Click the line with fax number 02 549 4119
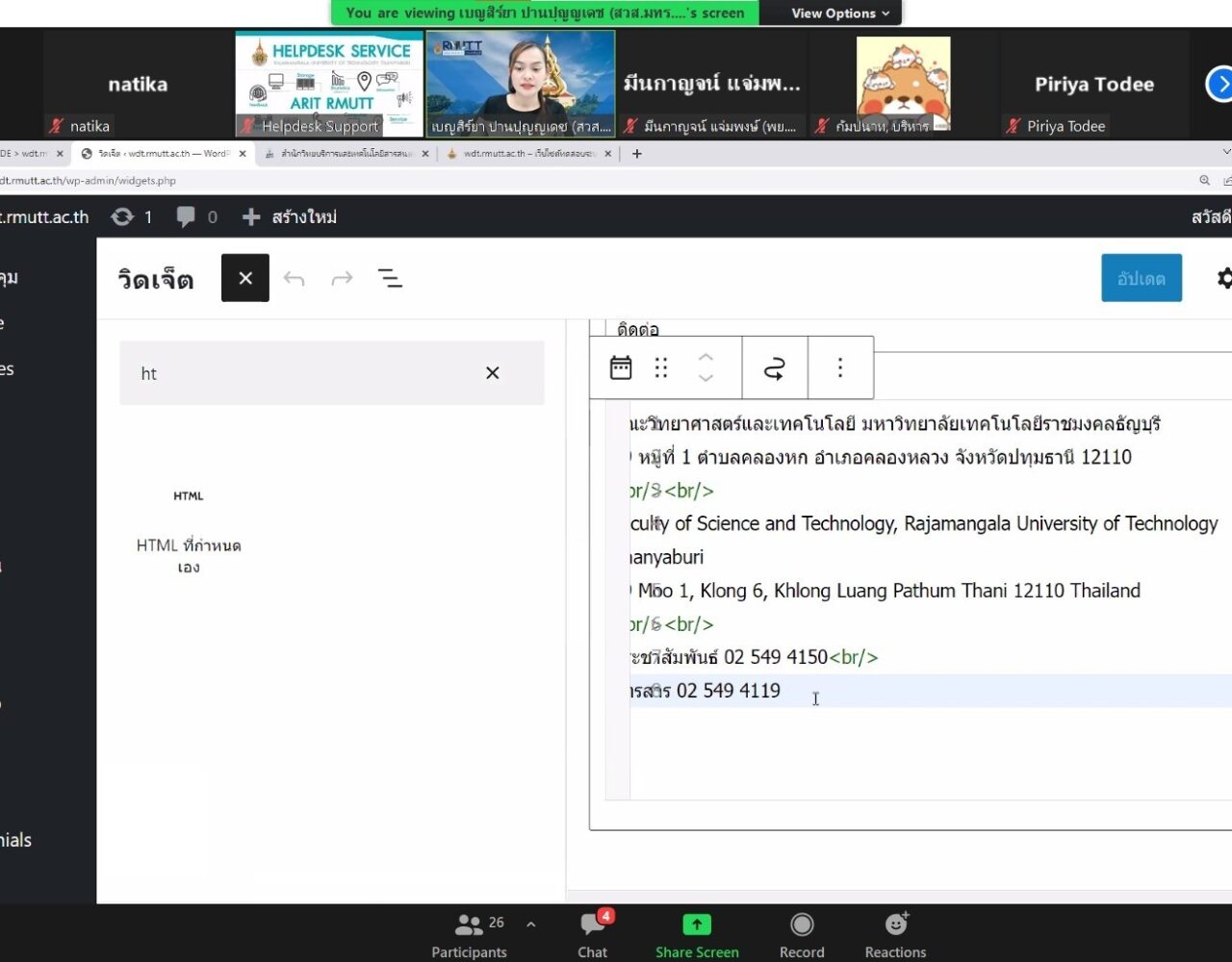Screen dimensions: 1232x962 (931, 691)
